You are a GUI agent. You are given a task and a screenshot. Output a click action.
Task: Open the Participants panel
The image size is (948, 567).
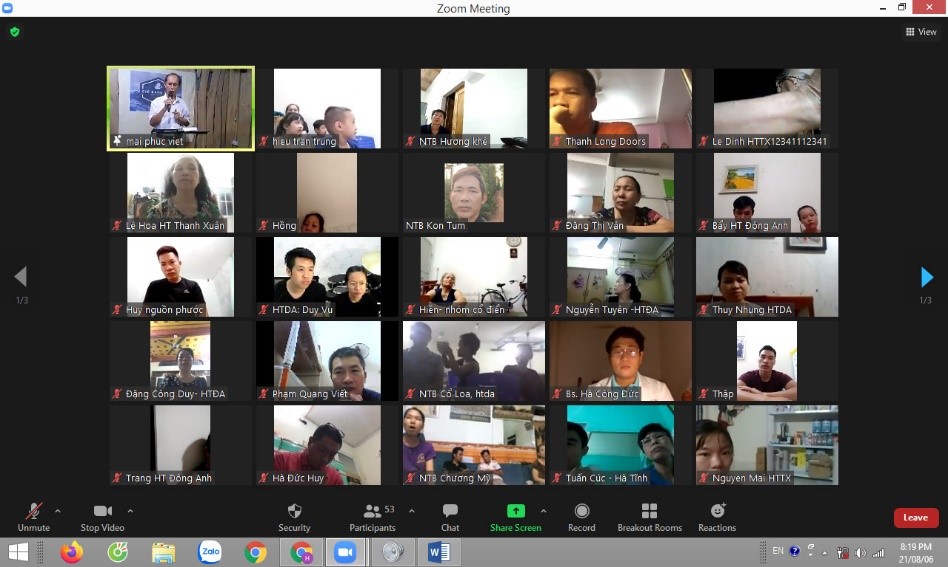[x=372, y=517]
